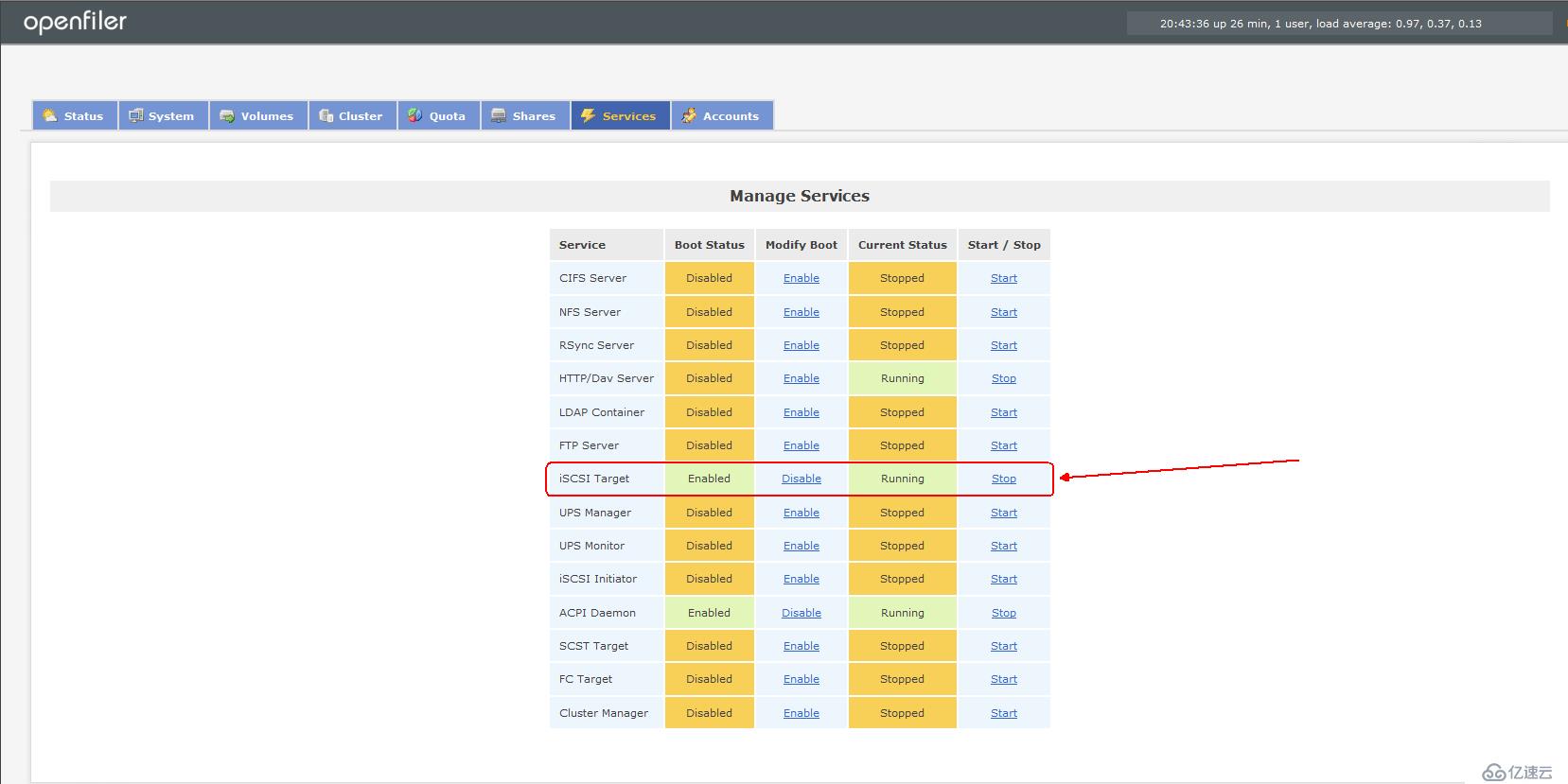Switch to the Volumes tab
This screenshot has height=784, width=1568.
(x=258, y=115)
